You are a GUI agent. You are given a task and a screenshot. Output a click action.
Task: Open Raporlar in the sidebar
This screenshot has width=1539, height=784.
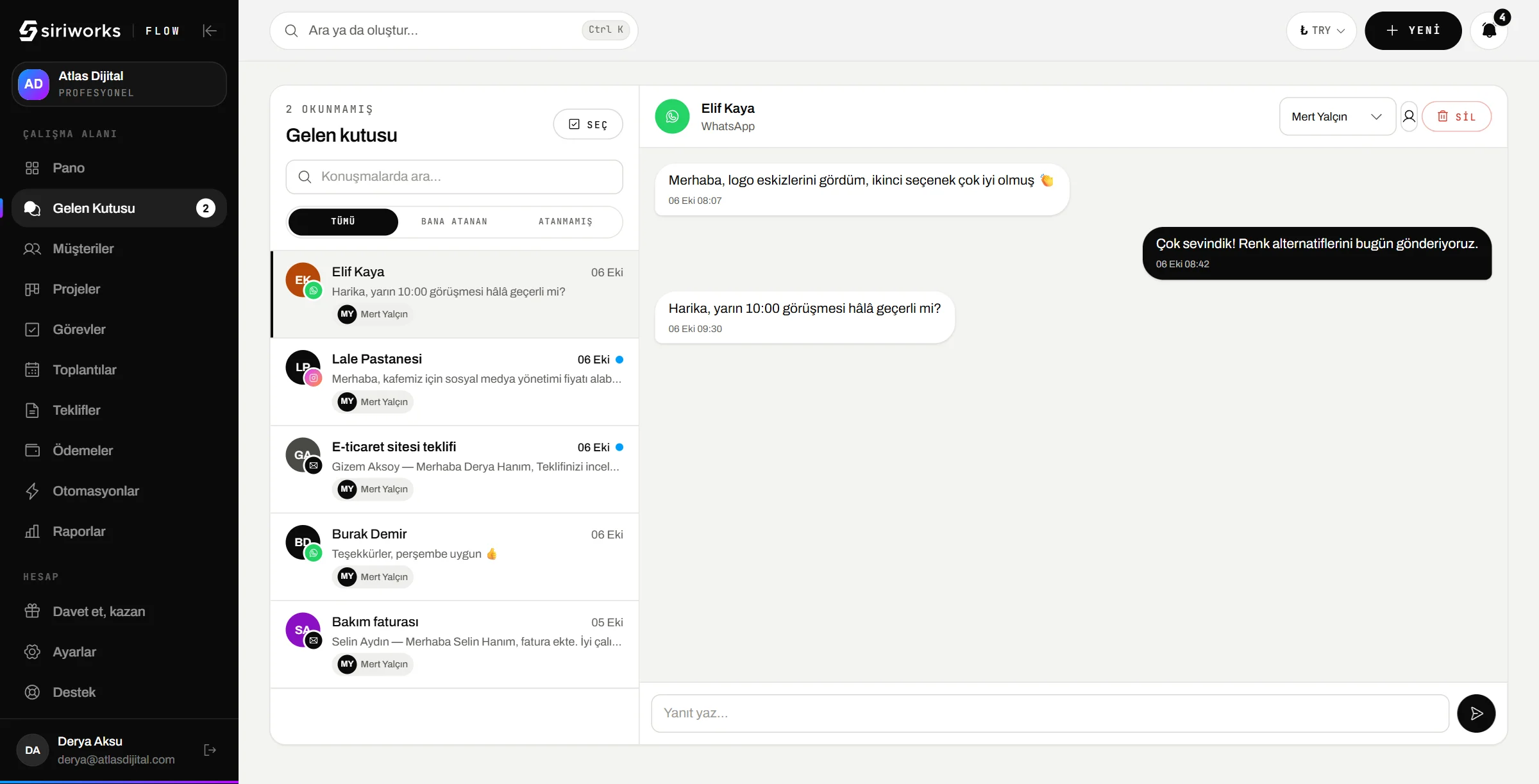tap(119, 531)
